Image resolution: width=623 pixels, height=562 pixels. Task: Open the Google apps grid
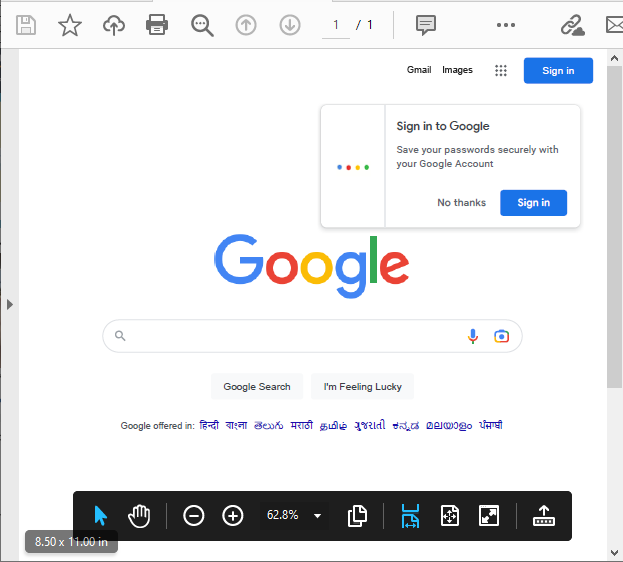501,71
